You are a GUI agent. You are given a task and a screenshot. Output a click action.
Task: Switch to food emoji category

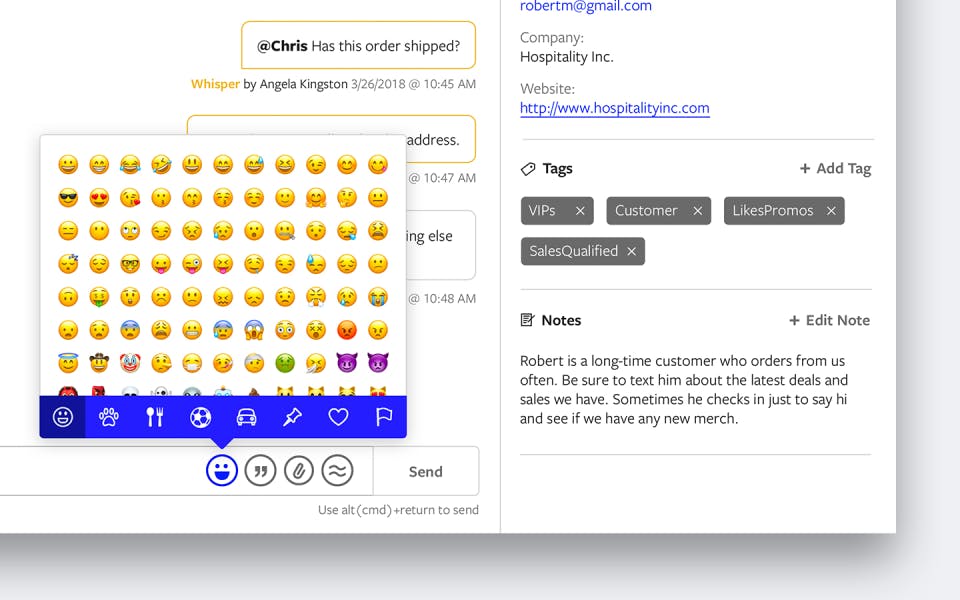(x=154, y=417)
